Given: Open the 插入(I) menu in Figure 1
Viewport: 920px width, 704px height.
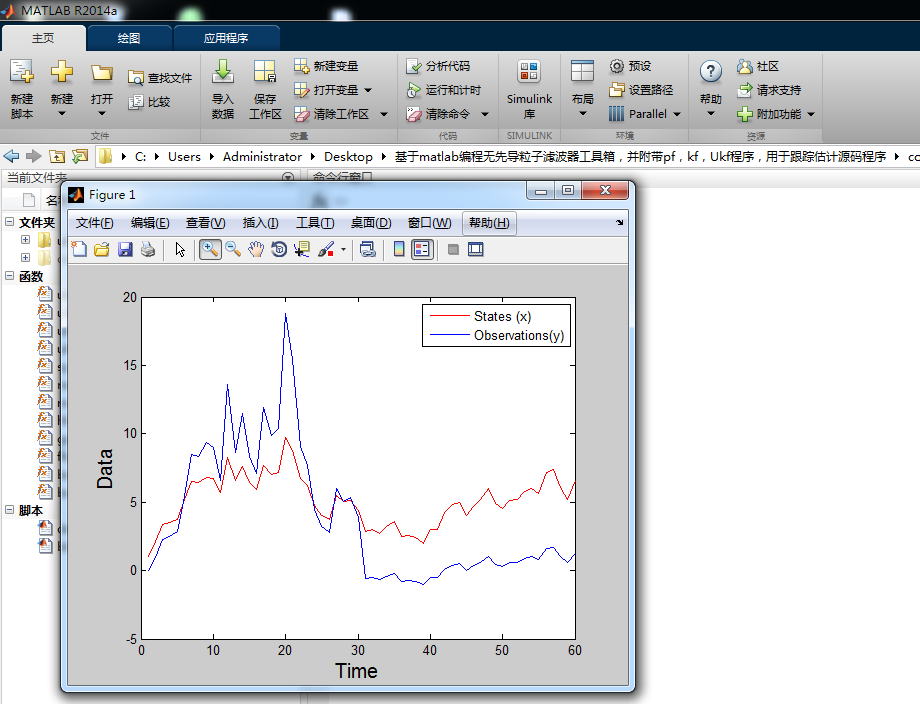Looking at the screenshot, I should 261,223.
